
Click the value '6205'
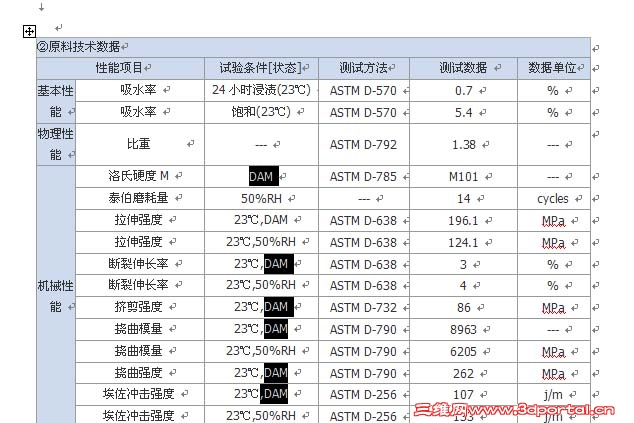463,351
